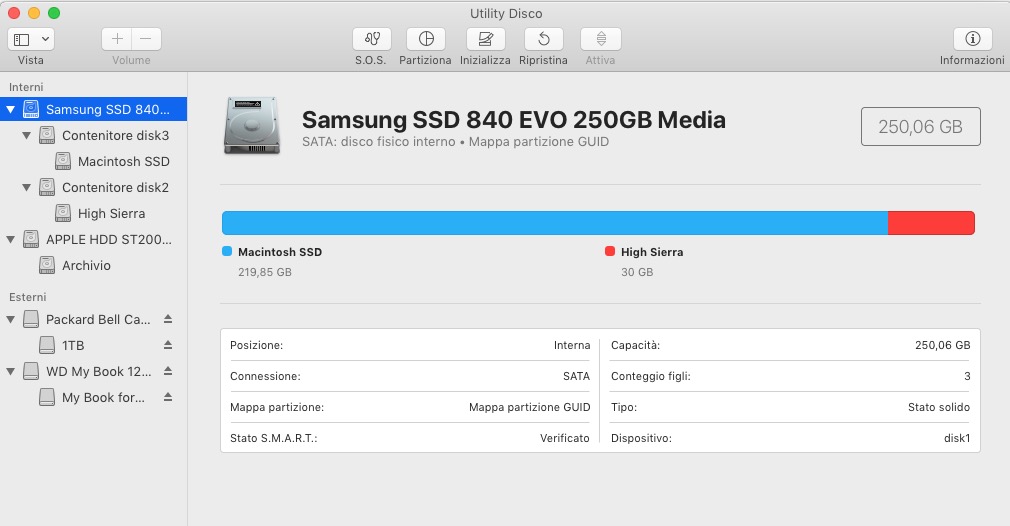Open the Partiziona partition tool
The height and width of the screenshot is (526, 1010).
426,39
